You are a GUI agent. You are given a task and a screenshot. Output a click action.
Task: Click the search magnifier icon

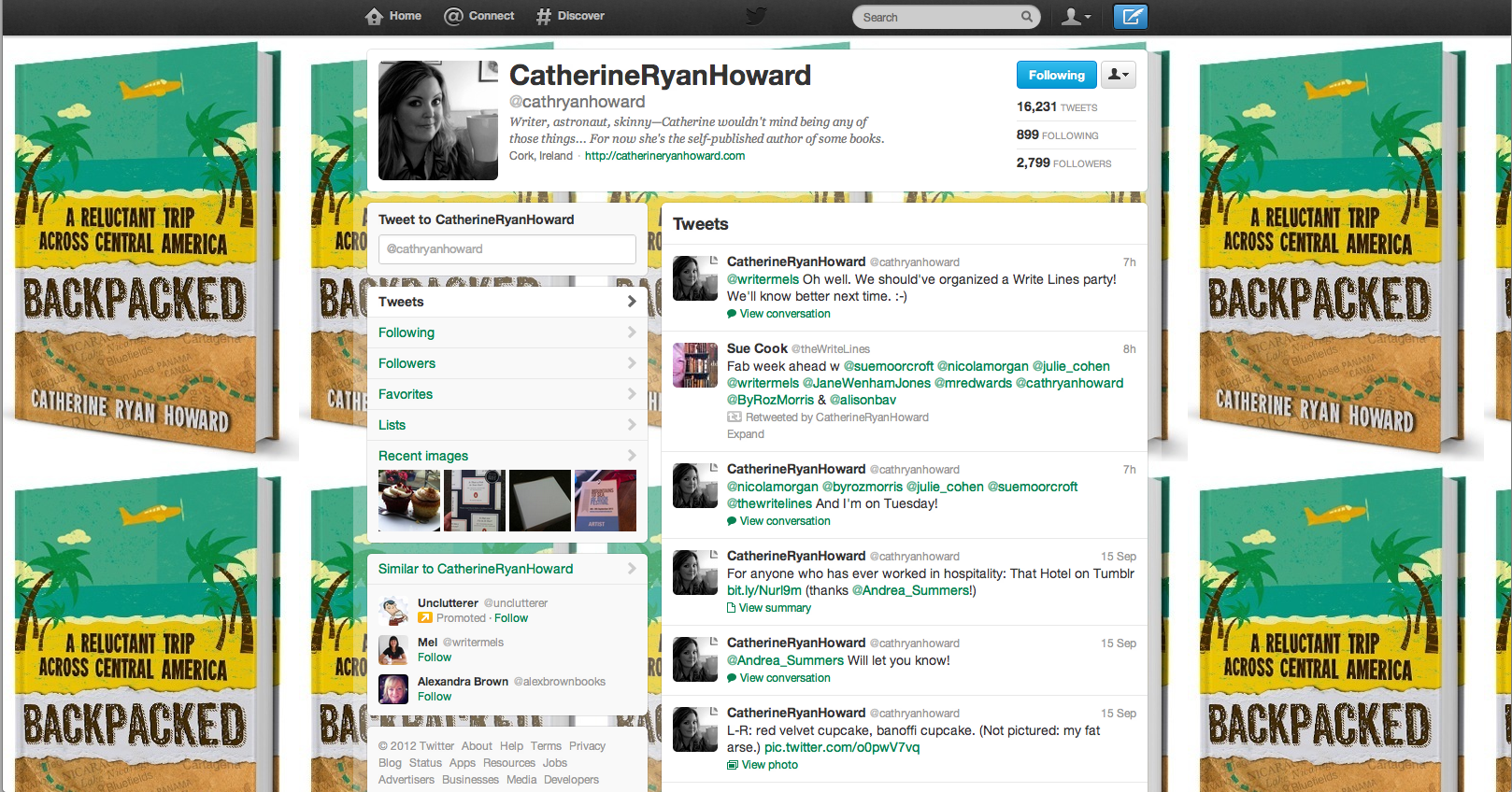1027,17
